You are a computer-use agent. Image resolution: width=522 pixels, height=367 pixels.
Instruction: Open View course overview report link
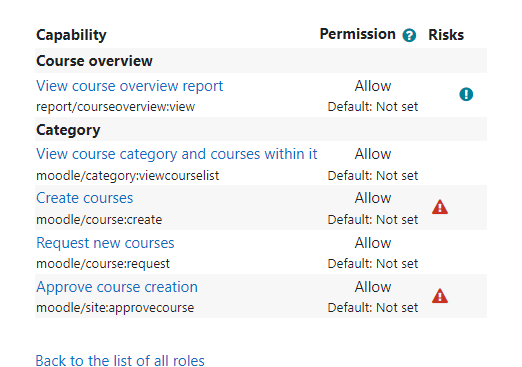(129, 86)
